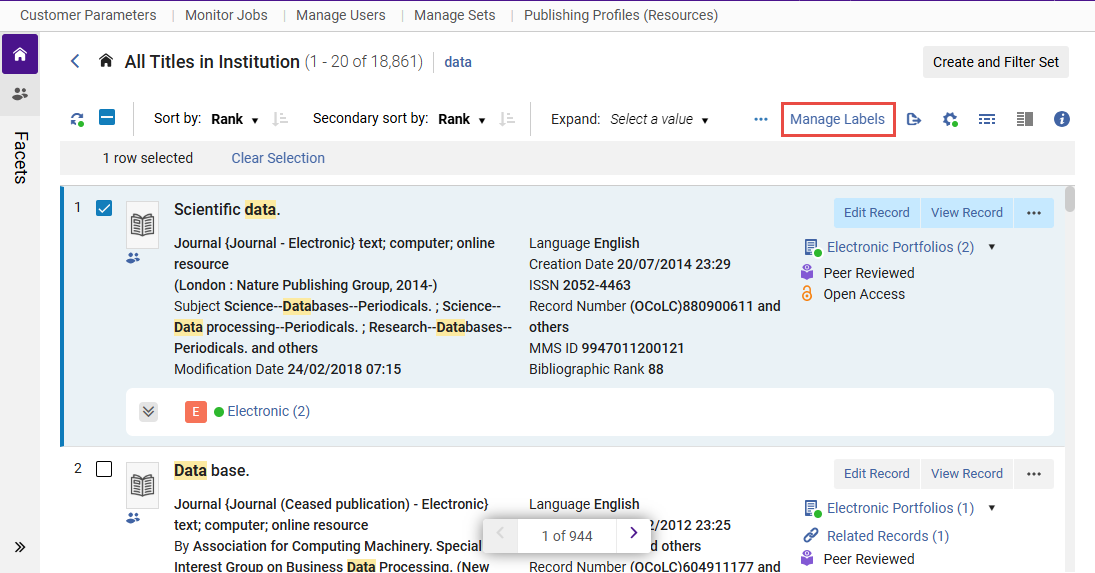Open Electronic Portfolios (1) link
This screenshot has height=573, width=1095.
point(900,508)
